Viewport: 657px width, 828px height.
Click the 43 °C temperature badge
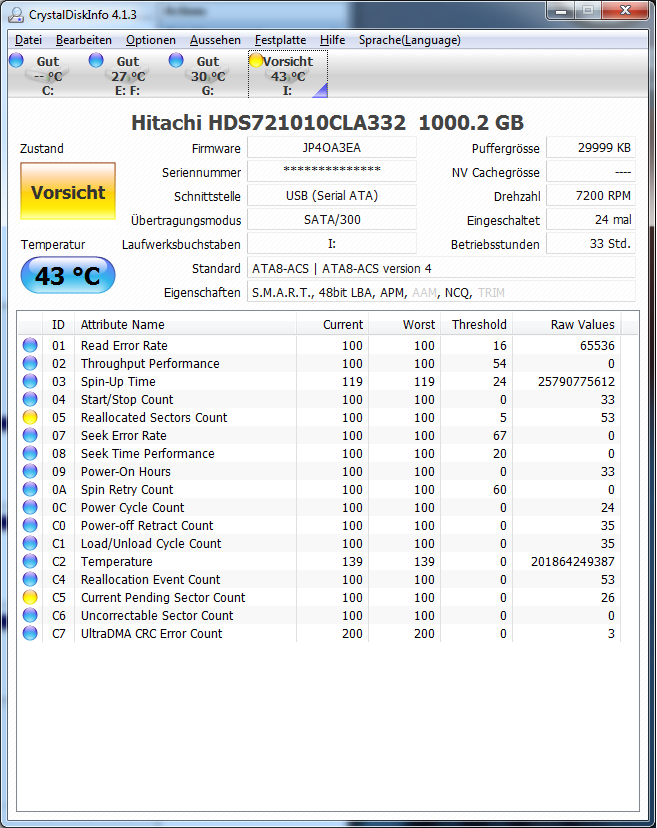coord(68,275)
